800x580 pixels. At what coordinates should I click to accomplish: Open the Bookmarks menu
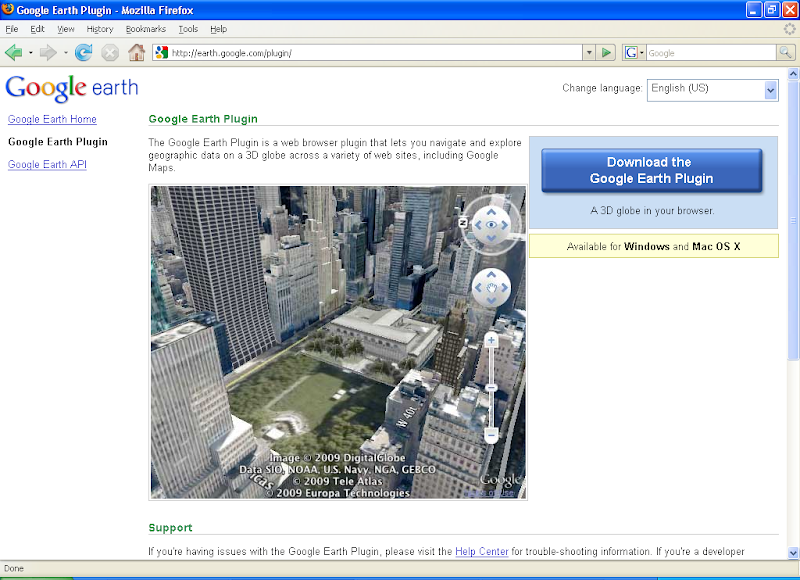tap(145, 29)
